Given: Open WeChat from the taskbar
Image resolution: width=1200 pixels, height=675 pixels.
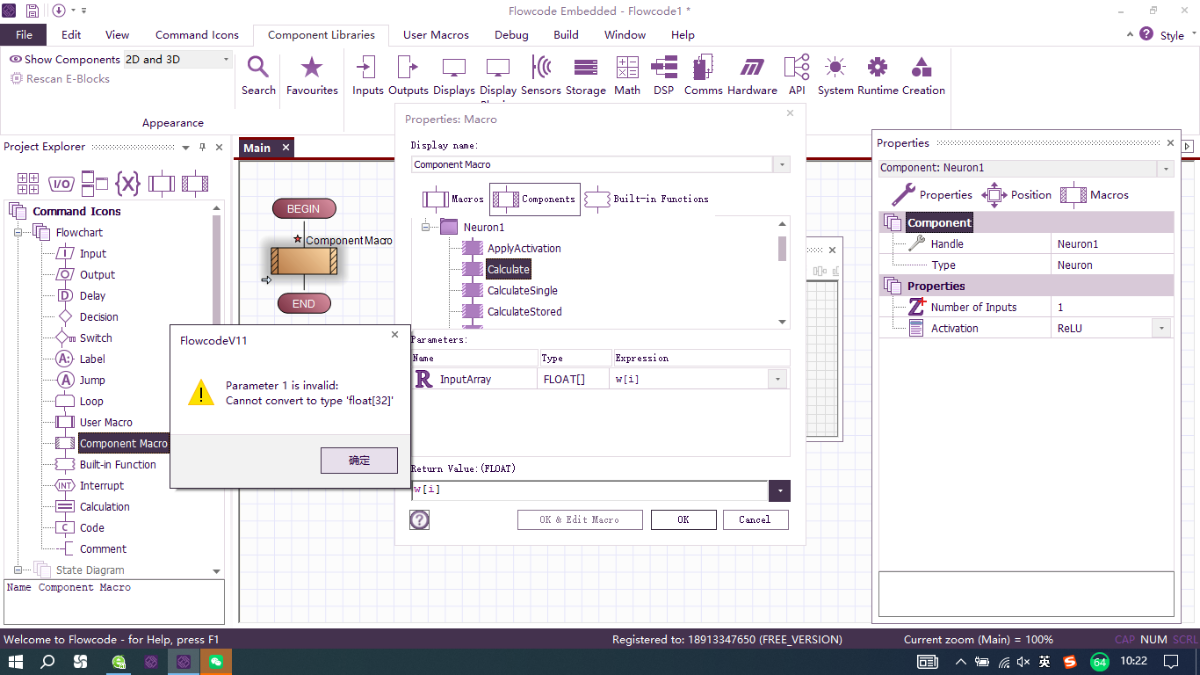Looking at the screenshot, I should tap(216, 661).
